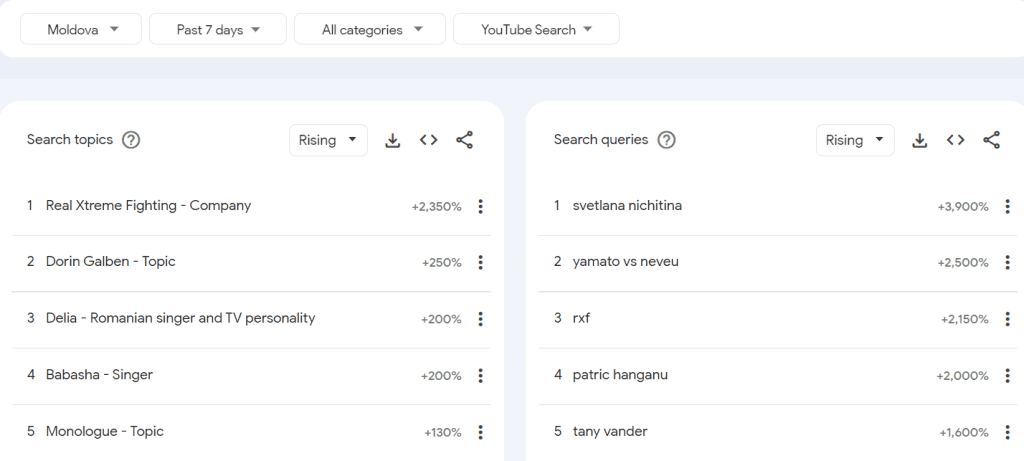Open more options for Dorin Galben row
The height and width of the screenshot is (461, 1024).
pos(481,262)
